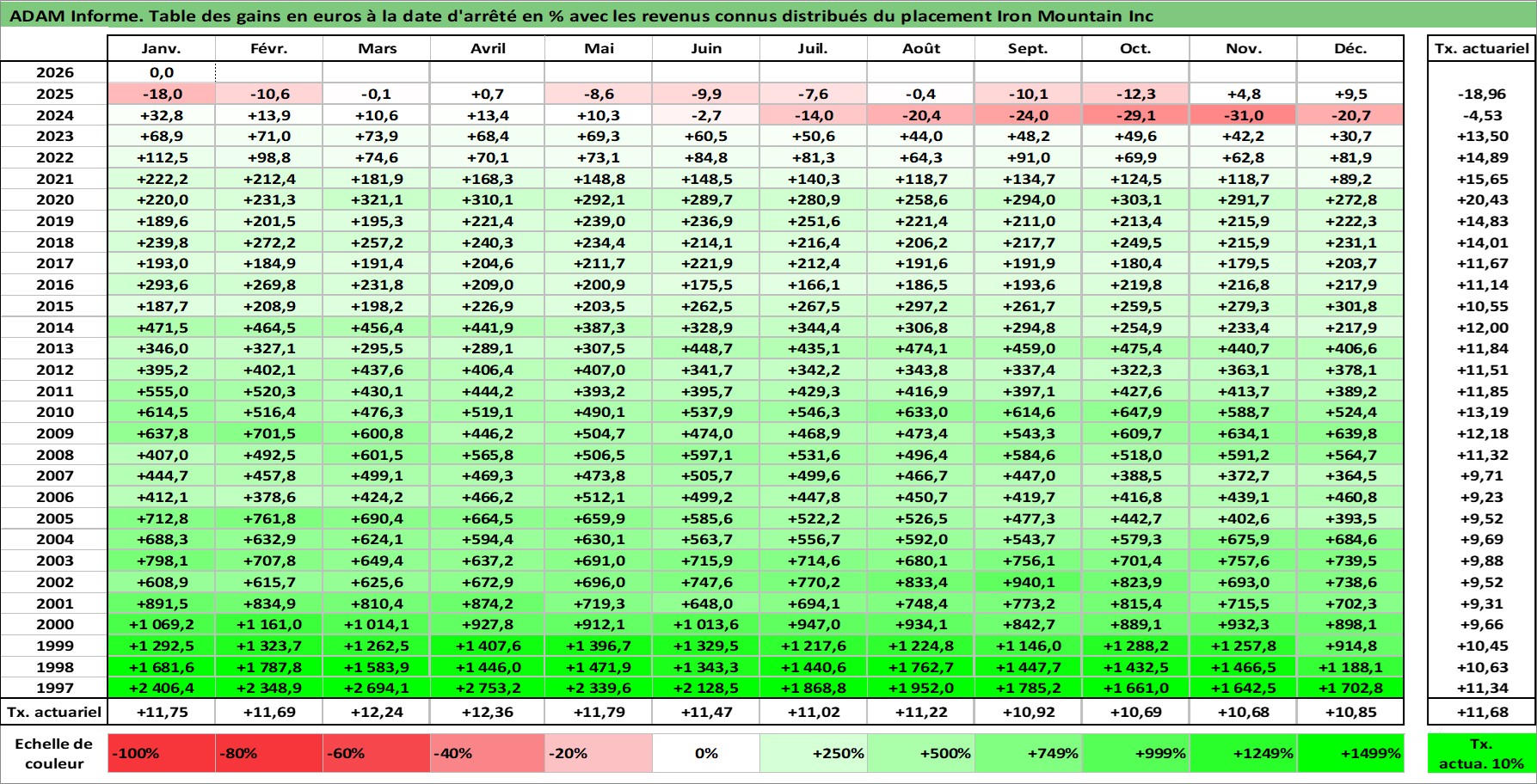Select the cell with value -18,0

162,94
